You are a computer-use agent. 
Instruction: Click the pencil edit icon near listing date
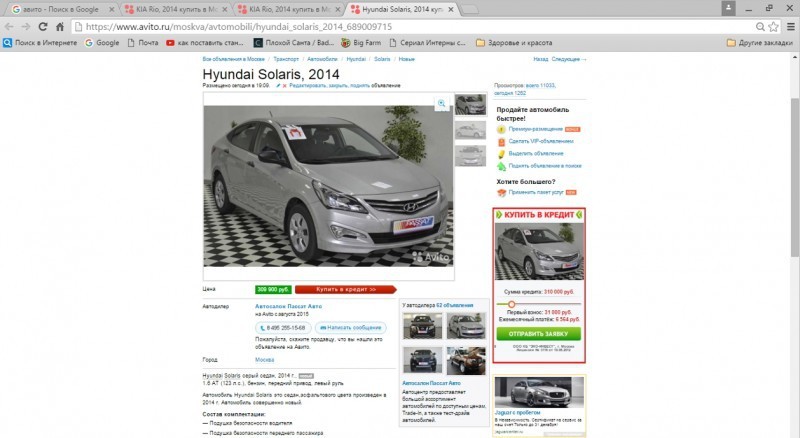[278, 86]
